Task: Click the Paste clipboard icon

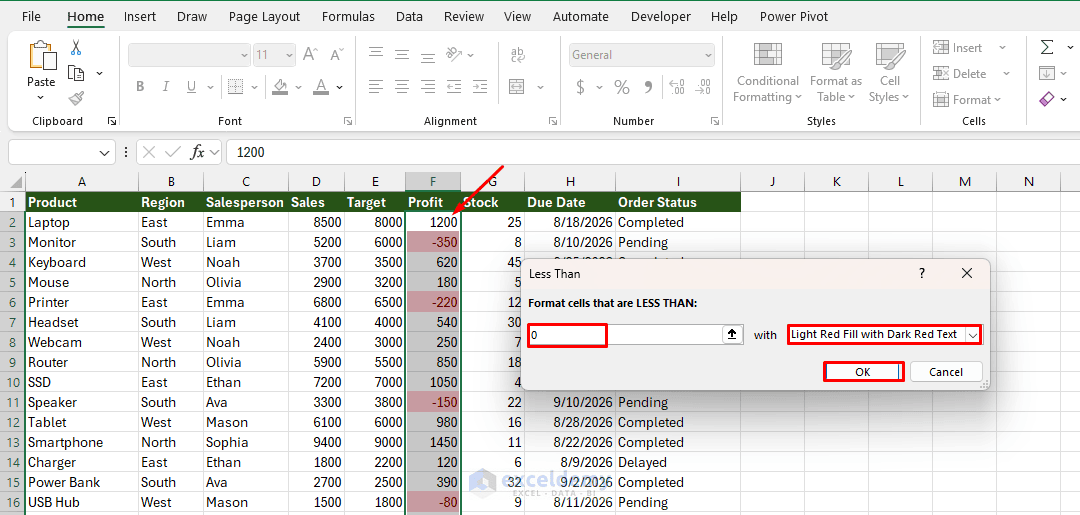Action: tap(41, 56)
